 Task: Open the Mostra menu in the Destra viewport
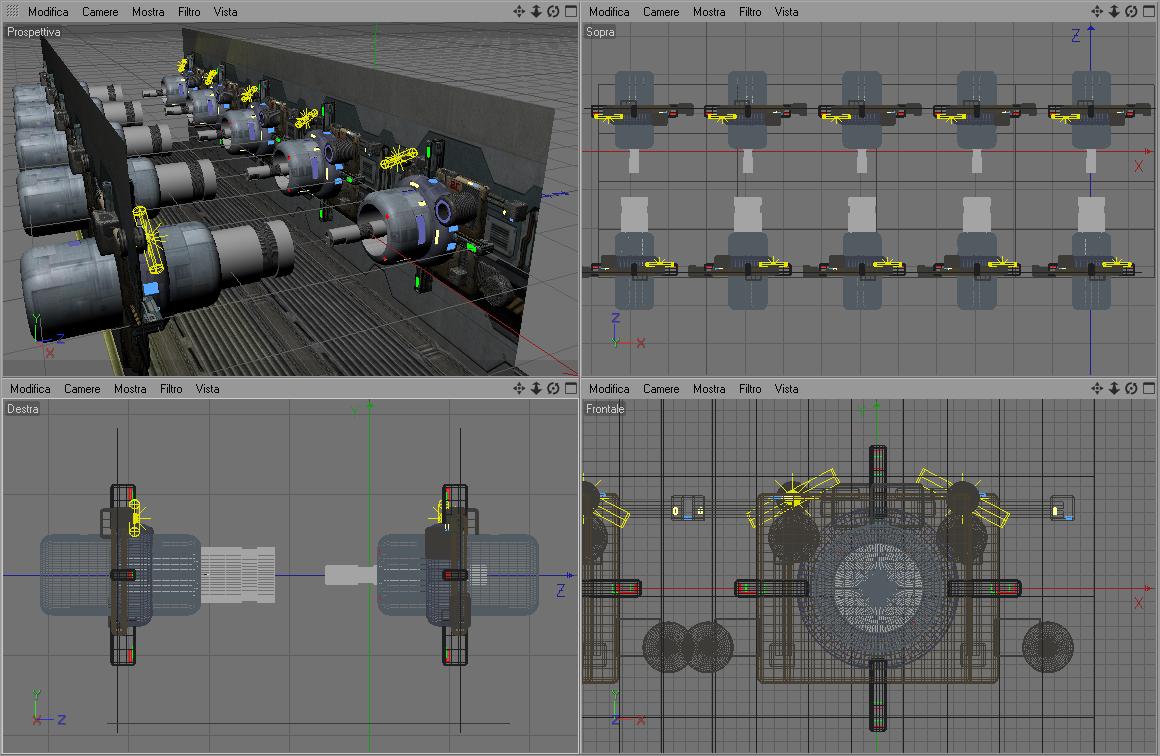pos(130,389)
